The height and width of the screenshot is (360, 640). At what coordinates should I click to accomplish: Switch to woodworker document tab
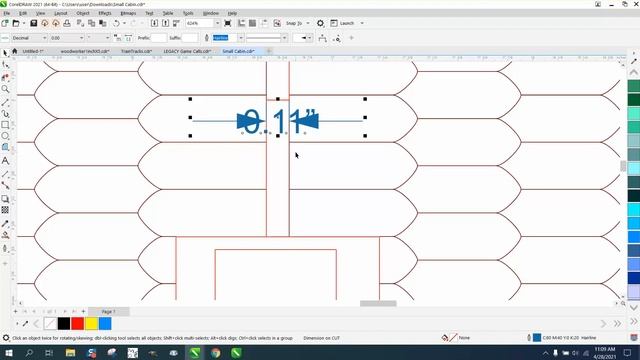pyautogui.click(x=85, y=51)
